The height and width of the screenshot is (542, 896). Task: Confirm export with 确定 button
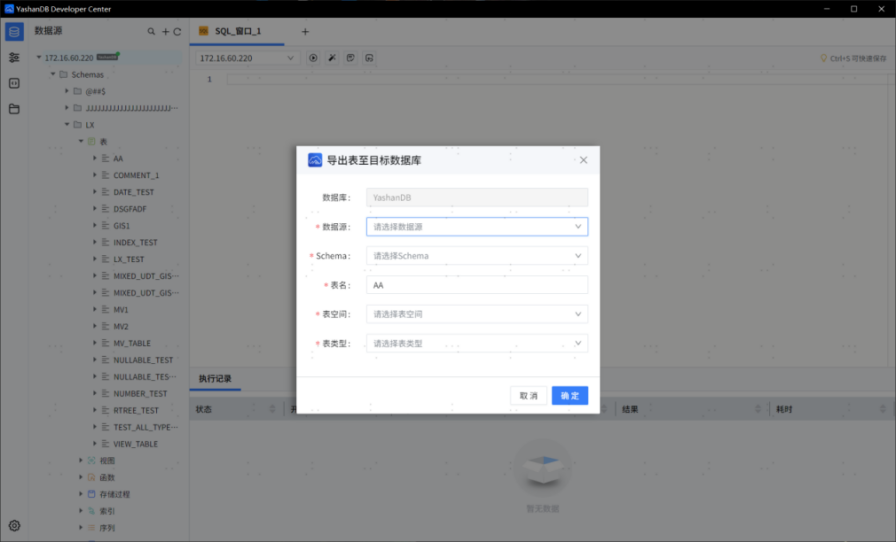click(x=570, y=396)
